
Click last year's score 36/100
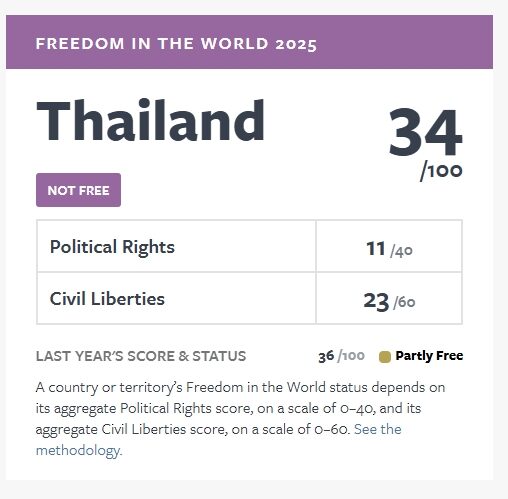[341, 356]
